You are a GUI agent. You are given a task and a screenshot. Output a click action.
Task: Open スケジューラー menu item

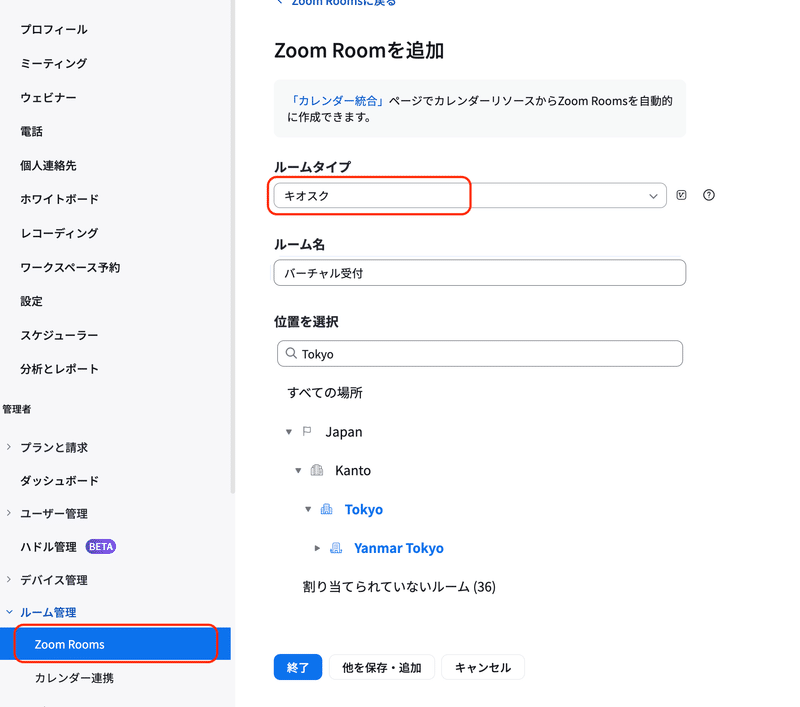(59, 335)
